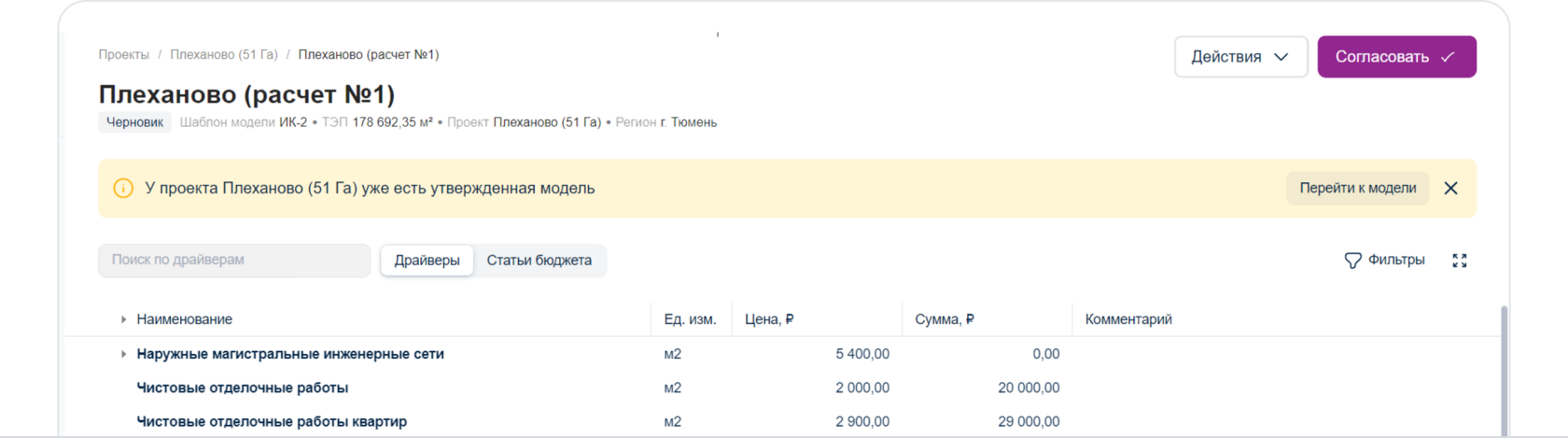This screenshot has height=438, width=1568.
Task: Click the info icon in yellow banner
Action: pos(123,189)
